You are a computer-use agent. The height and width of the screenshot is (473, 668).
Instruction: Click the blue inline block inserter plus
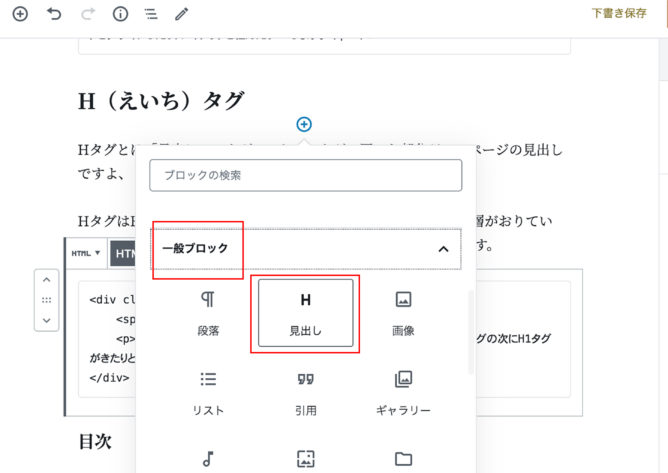pos(304,124)
